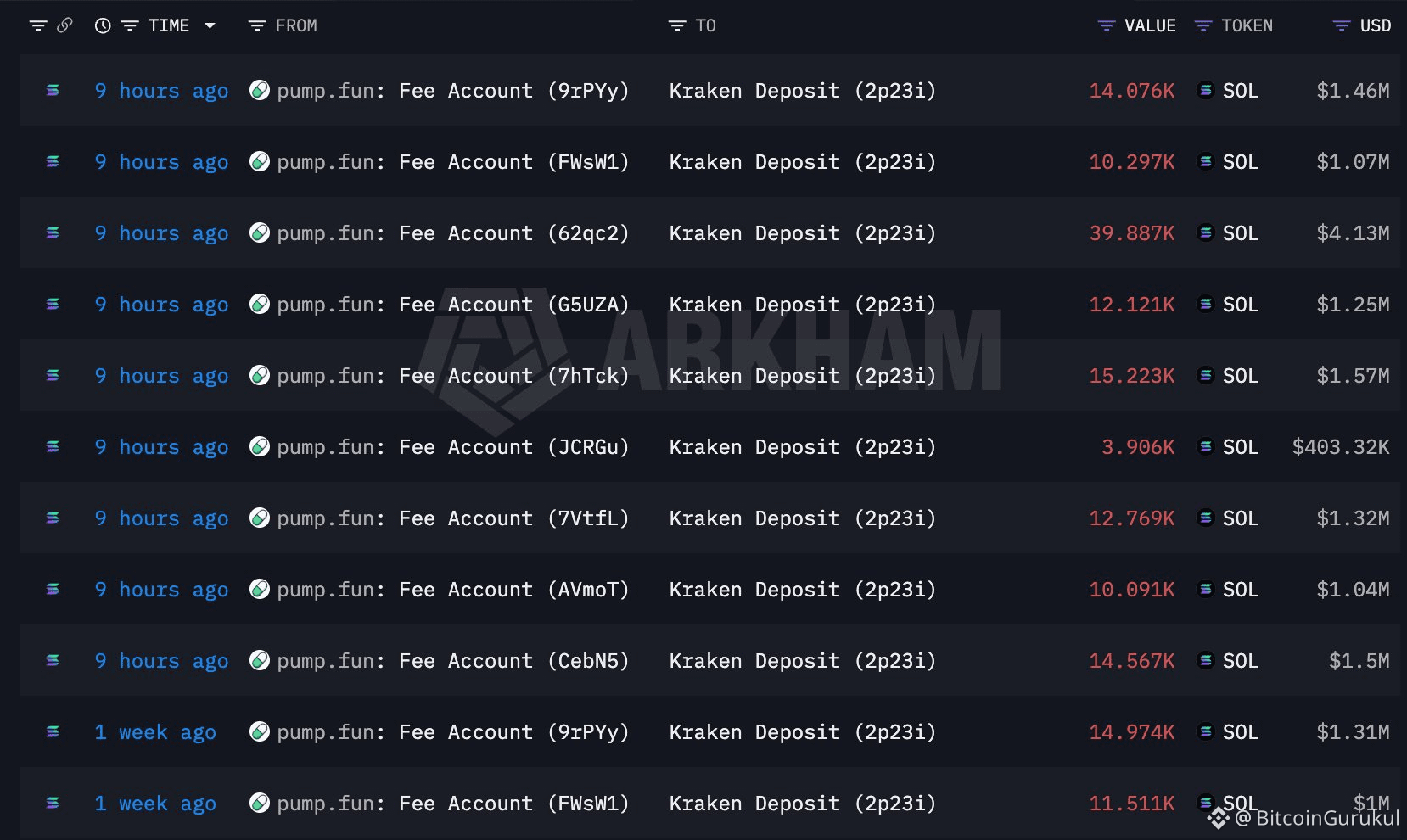The image size is (1407, 840).
Task: Click the TIME column header label
Action: coord(169,25)
